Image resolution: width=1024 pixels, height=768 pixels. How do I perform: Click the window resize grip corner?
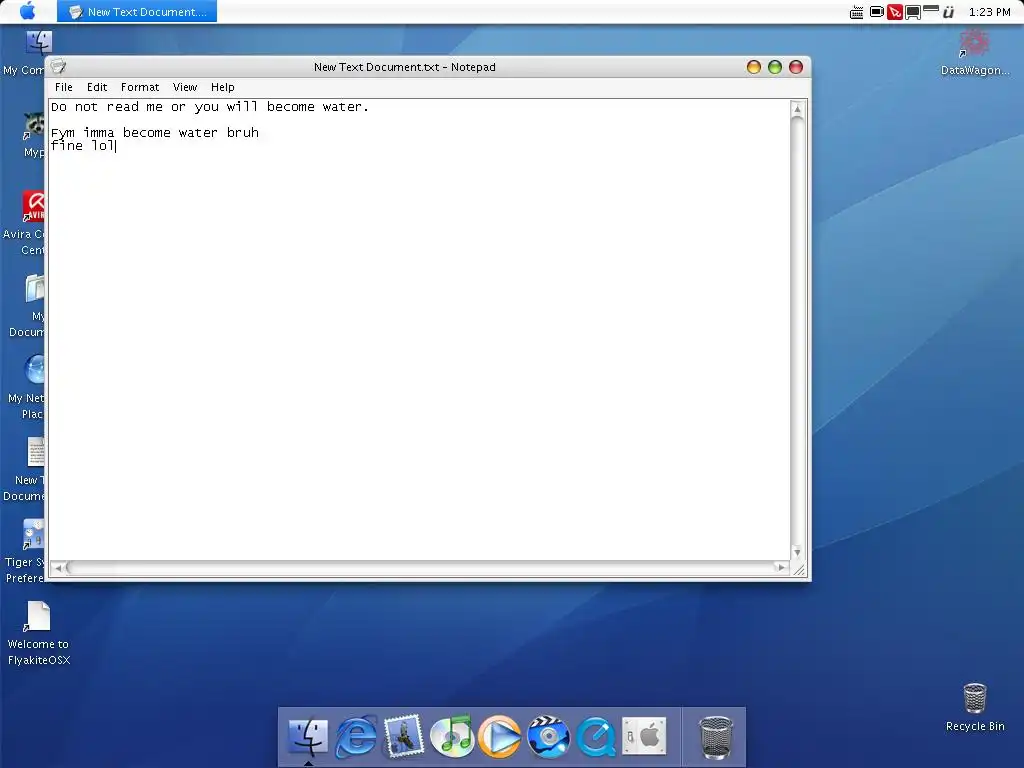(x=799, y=569)
